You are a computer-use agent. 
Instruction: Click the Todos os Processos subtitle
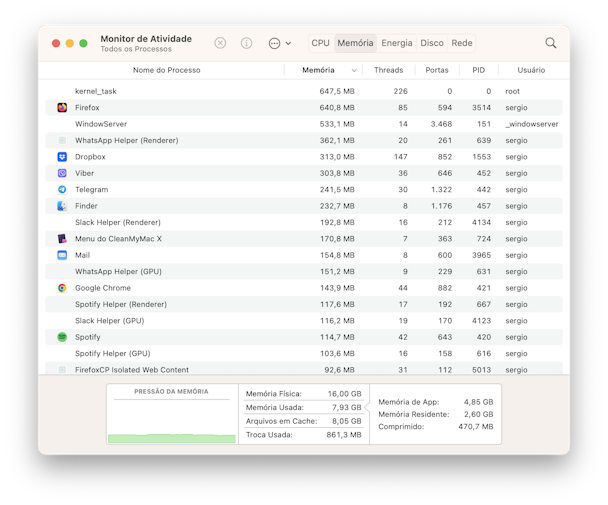(136, 49)
